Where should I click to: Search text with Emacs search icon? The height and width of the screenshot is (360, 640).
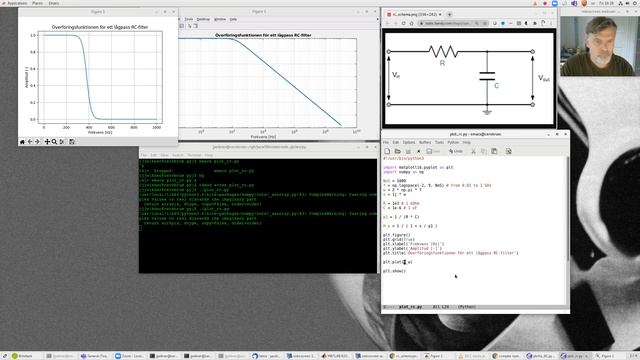(509, 151)
